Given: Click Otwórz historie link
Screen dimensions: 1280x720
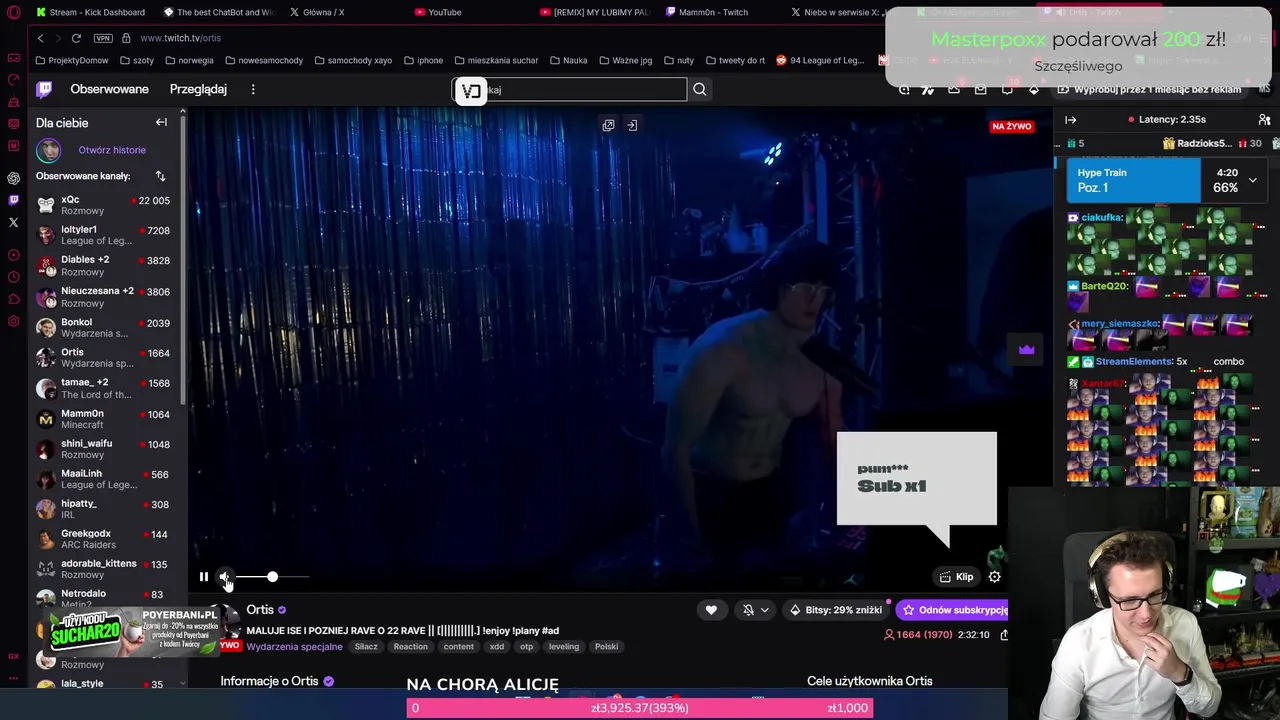Looking at the screenshot, I should click(x=112, y=150).
